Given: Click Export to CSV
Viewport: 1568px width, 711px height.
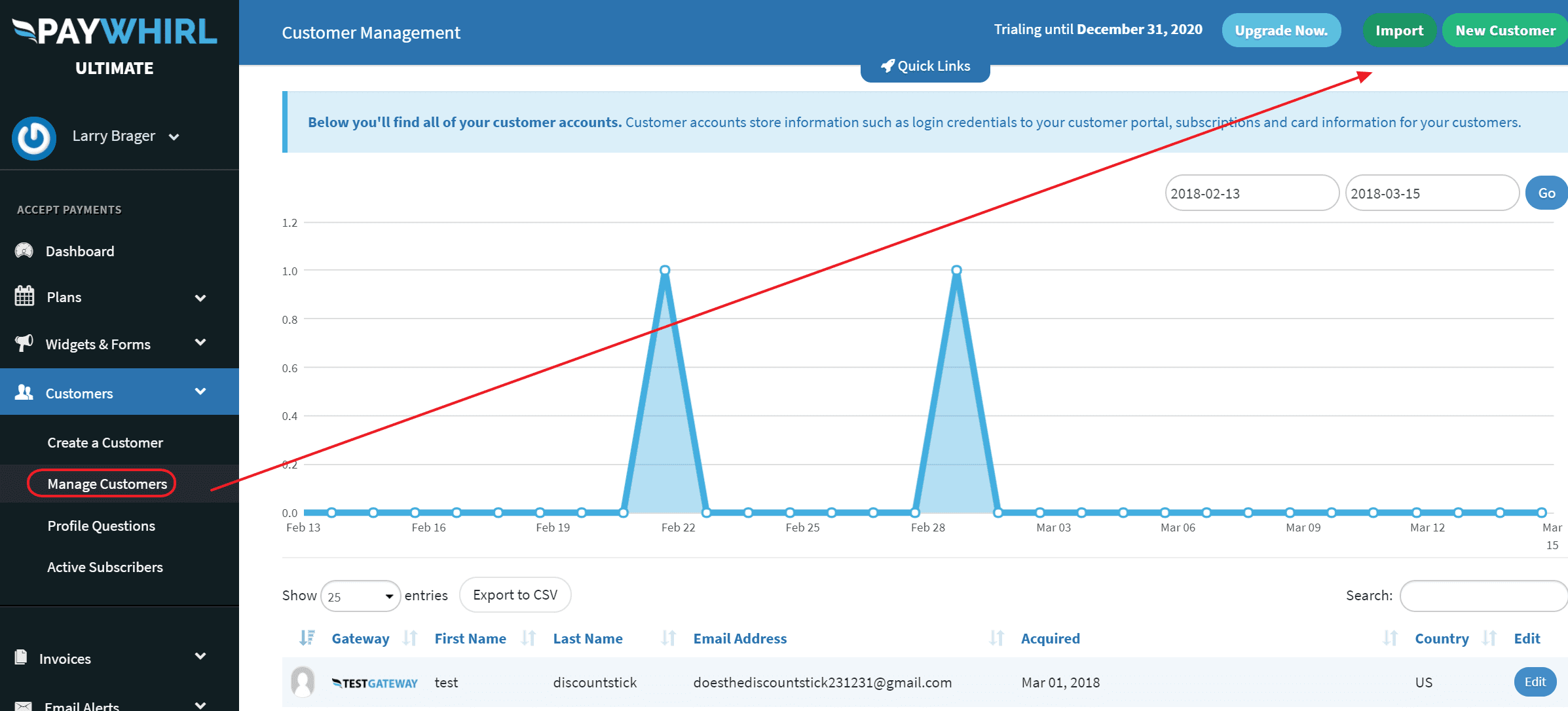Looking at the screenshot, I should (x=515, y=594).
